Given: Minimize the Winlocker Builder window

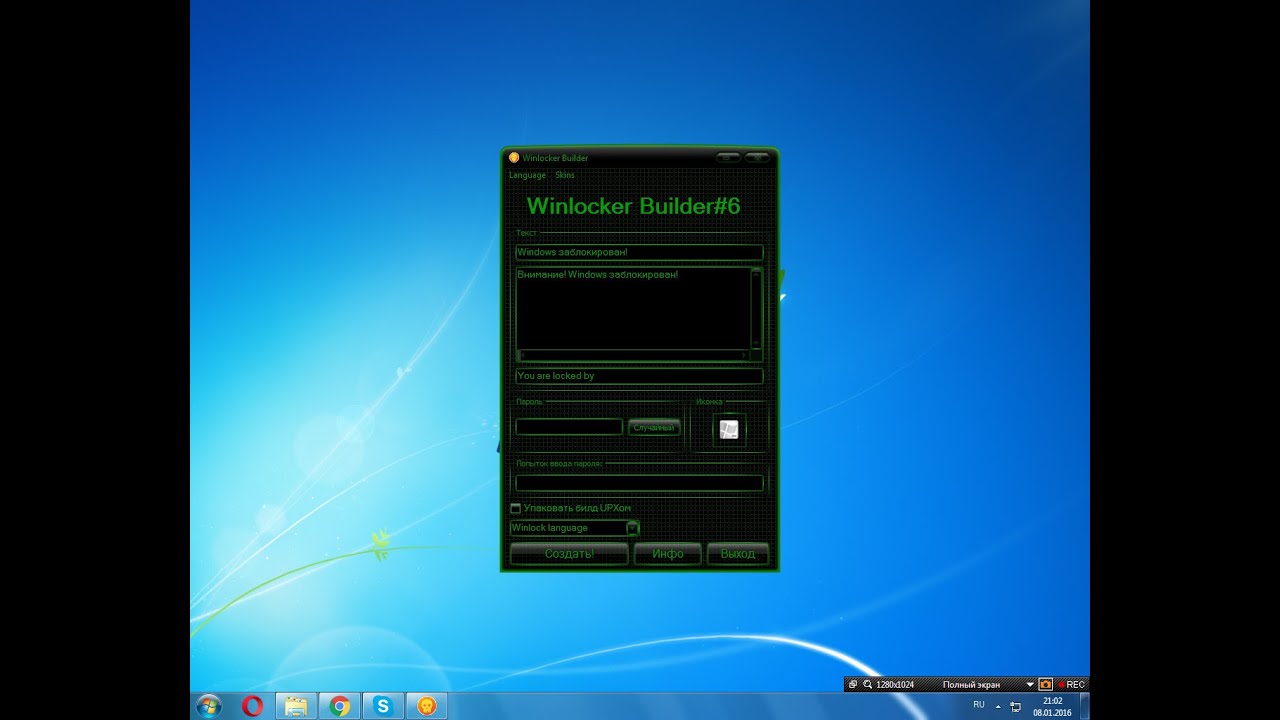Looking at the screenshot, I should tap(728, 157).
